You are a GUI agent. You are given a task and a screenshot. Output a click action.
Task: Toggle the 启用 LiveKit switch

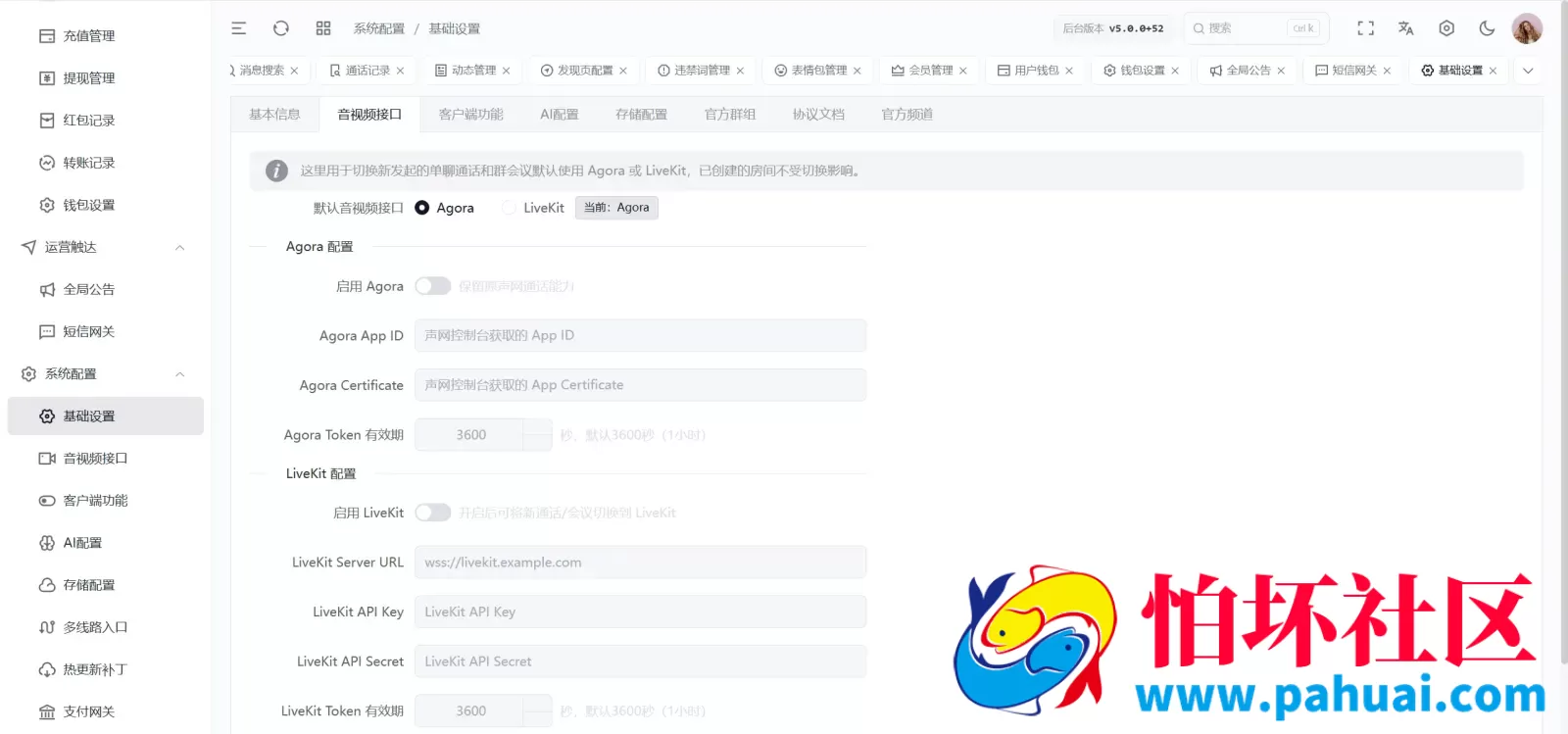coord(432,513)
